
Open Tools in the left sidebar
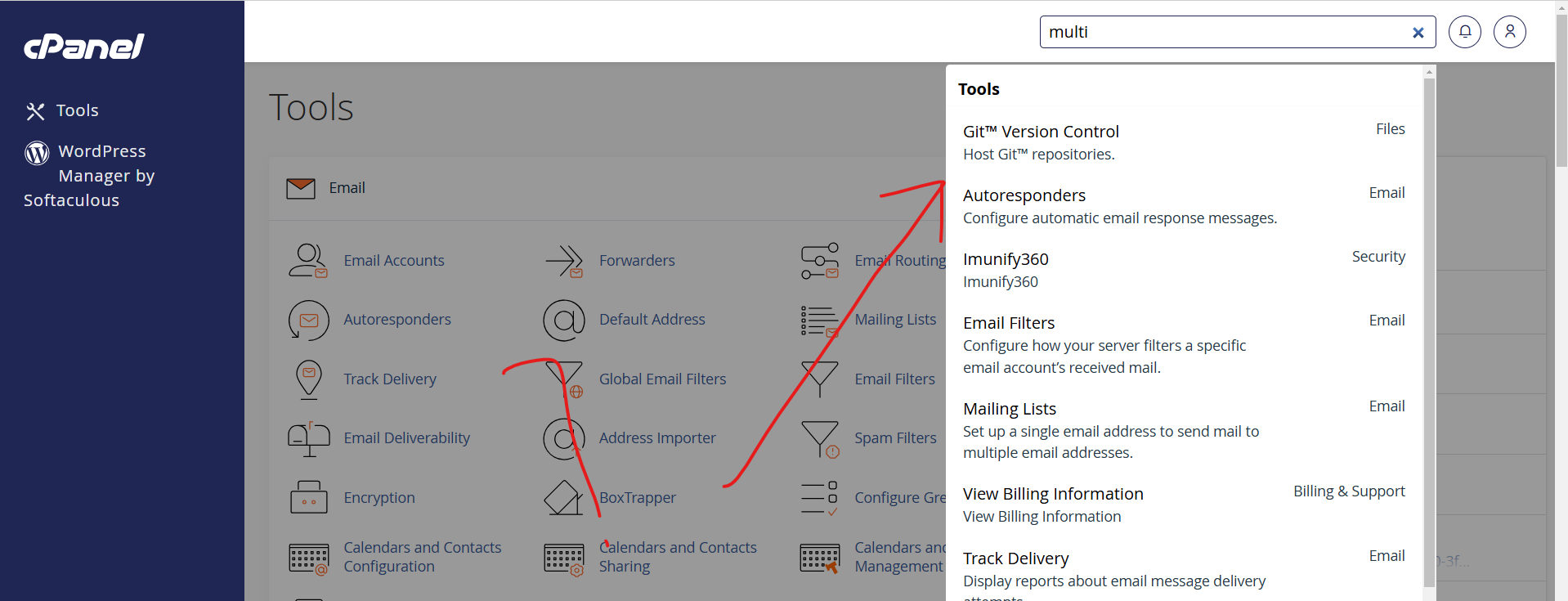point(77,110)
